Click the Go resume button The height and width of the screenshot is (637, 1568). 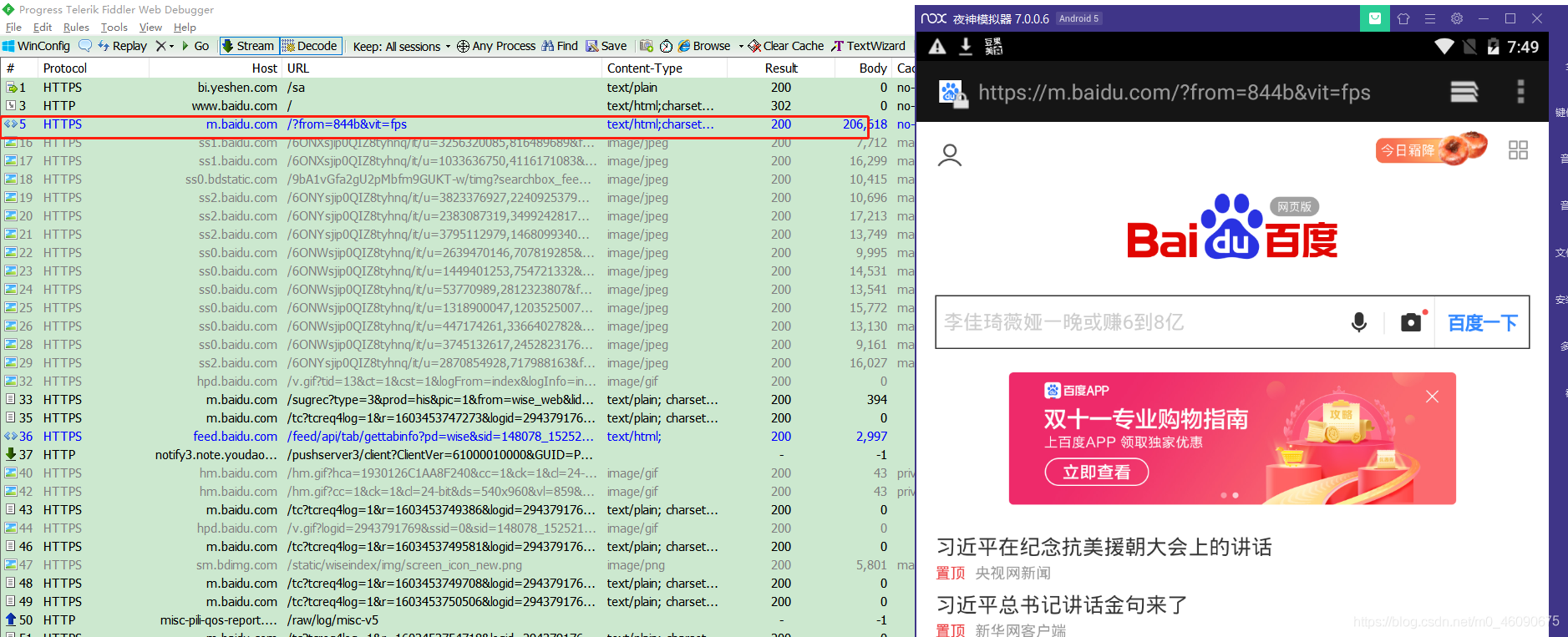[195, 46]
